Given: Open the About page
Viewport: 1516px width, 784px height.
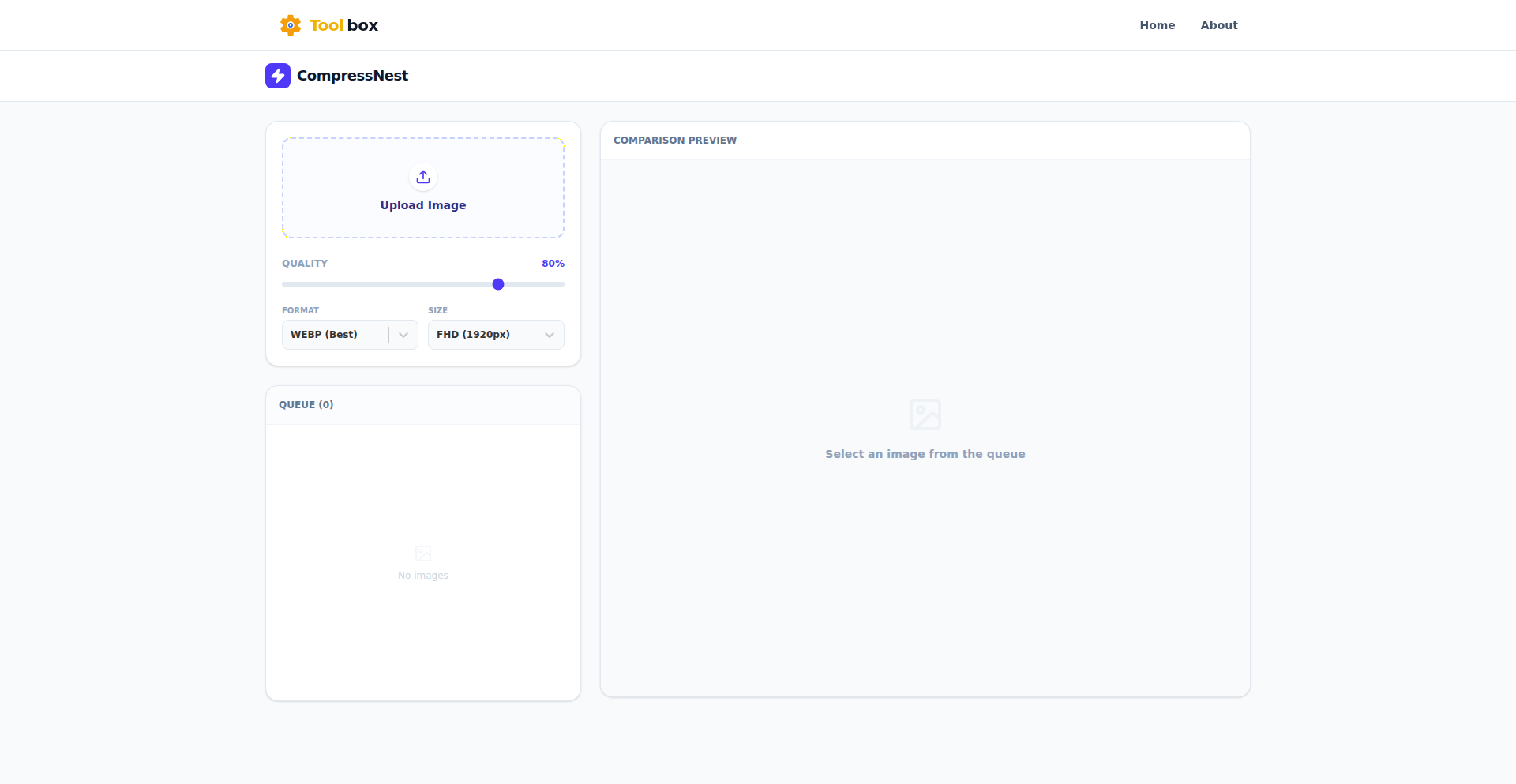Looking at the screenshot, I should coord(1218,24).
